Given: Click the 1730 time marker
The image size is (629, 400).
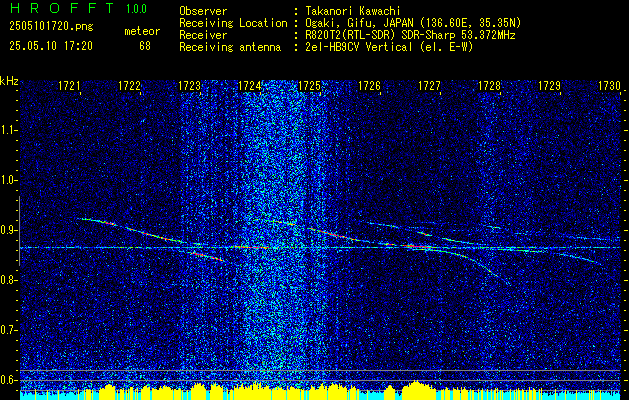Looking at the screenshot, I should [609, 86].
